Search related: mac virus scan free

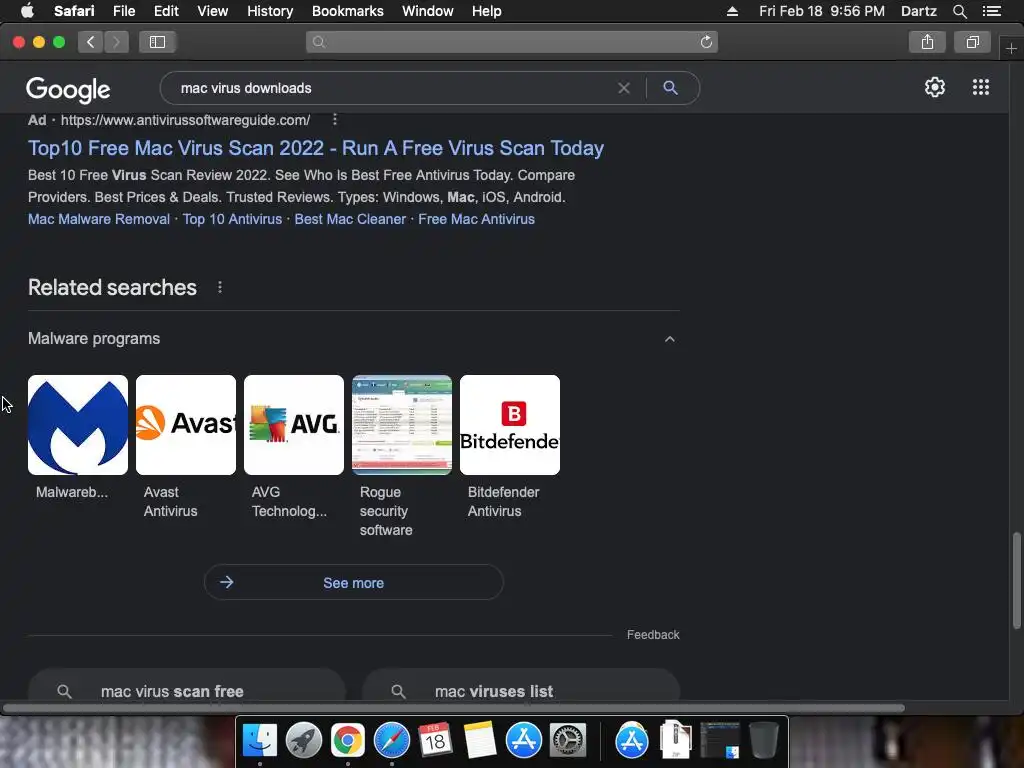(x=186, y=686)
